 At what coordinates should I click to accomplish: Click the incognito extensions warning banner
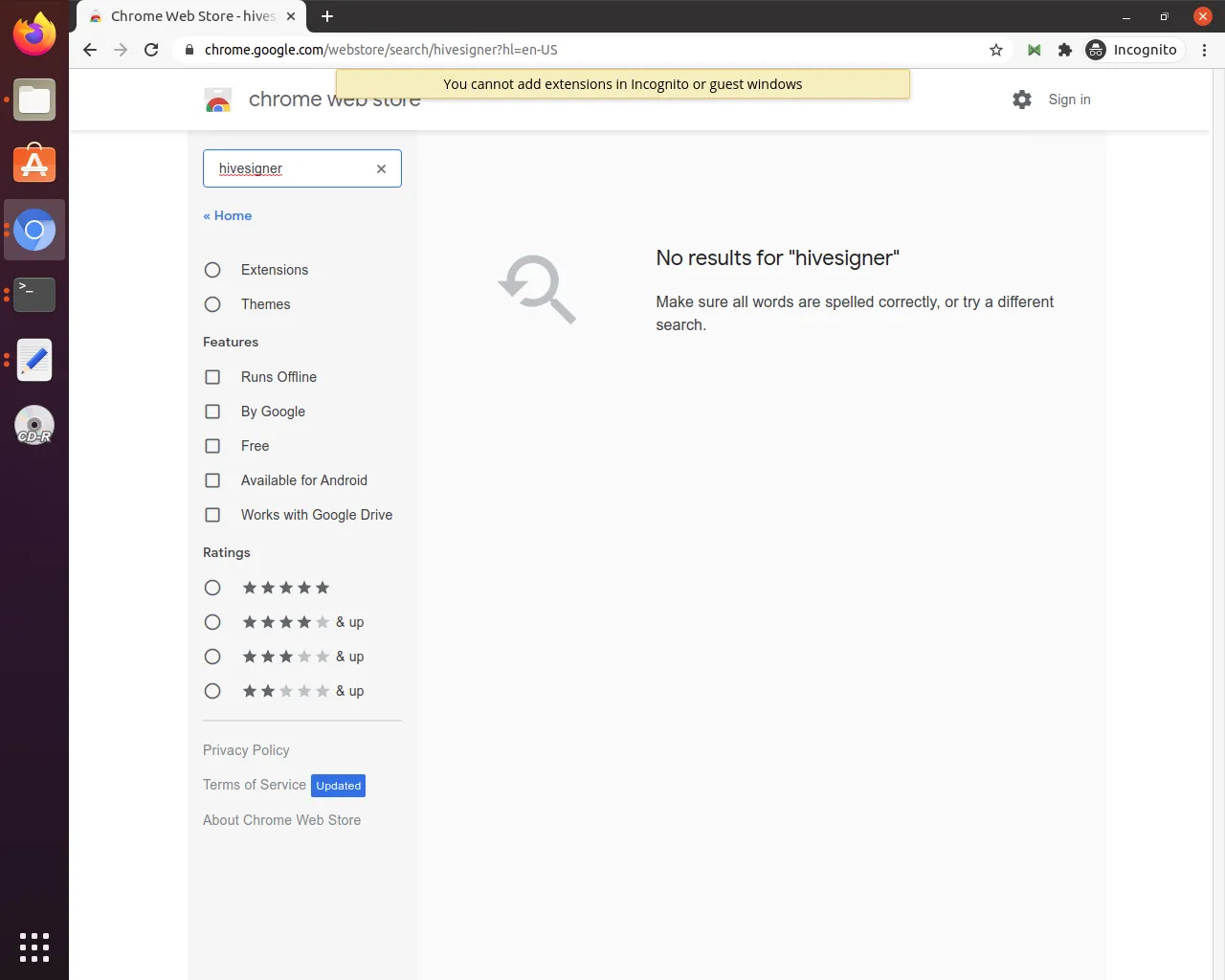pos(623,84)
